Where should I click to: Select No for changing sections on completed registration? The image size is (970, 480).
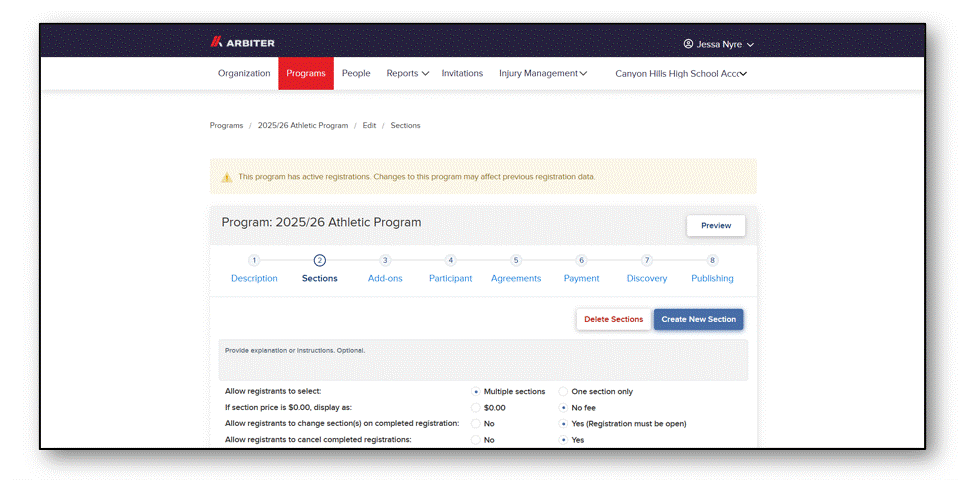coord(476,424)
